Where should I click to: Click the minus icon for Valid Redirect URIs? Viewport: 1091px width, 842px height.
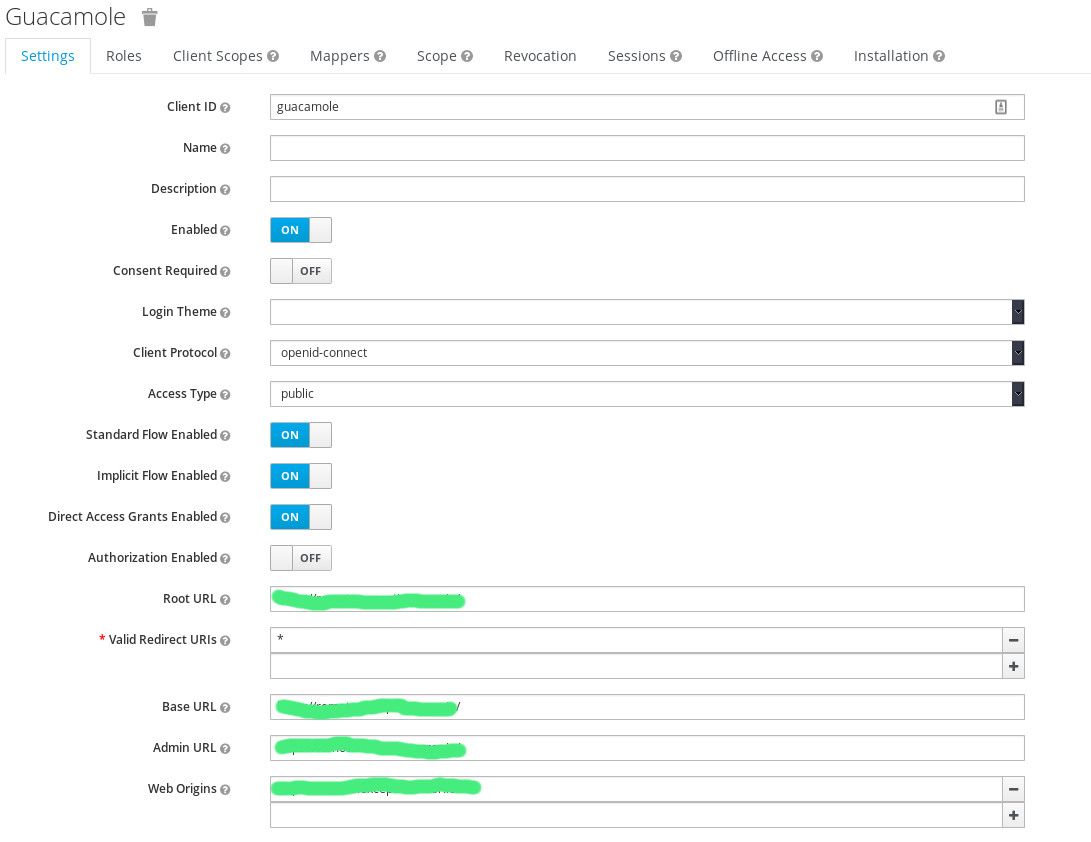(1013, 640)
